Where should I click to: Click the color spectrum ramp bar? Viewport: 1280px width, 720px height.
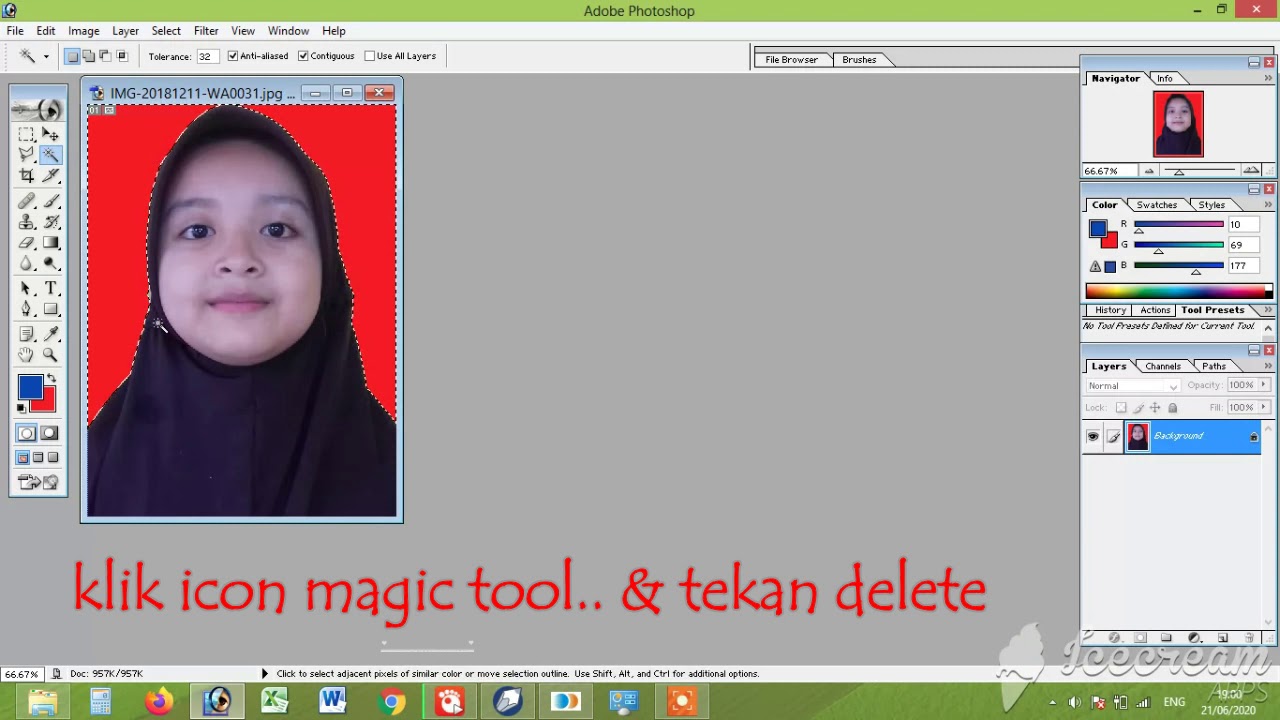[1179, 292]
